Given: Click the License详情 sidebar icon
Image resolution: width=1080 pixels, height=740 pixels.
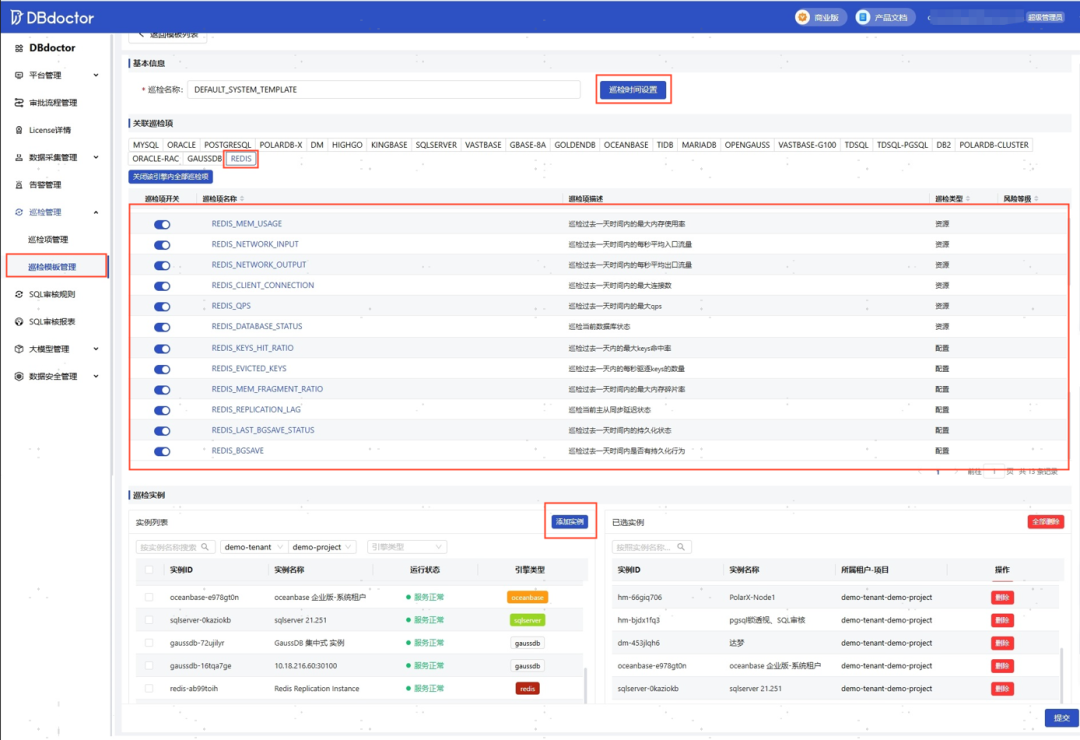Looking at the screenshot, I should 19,130.
